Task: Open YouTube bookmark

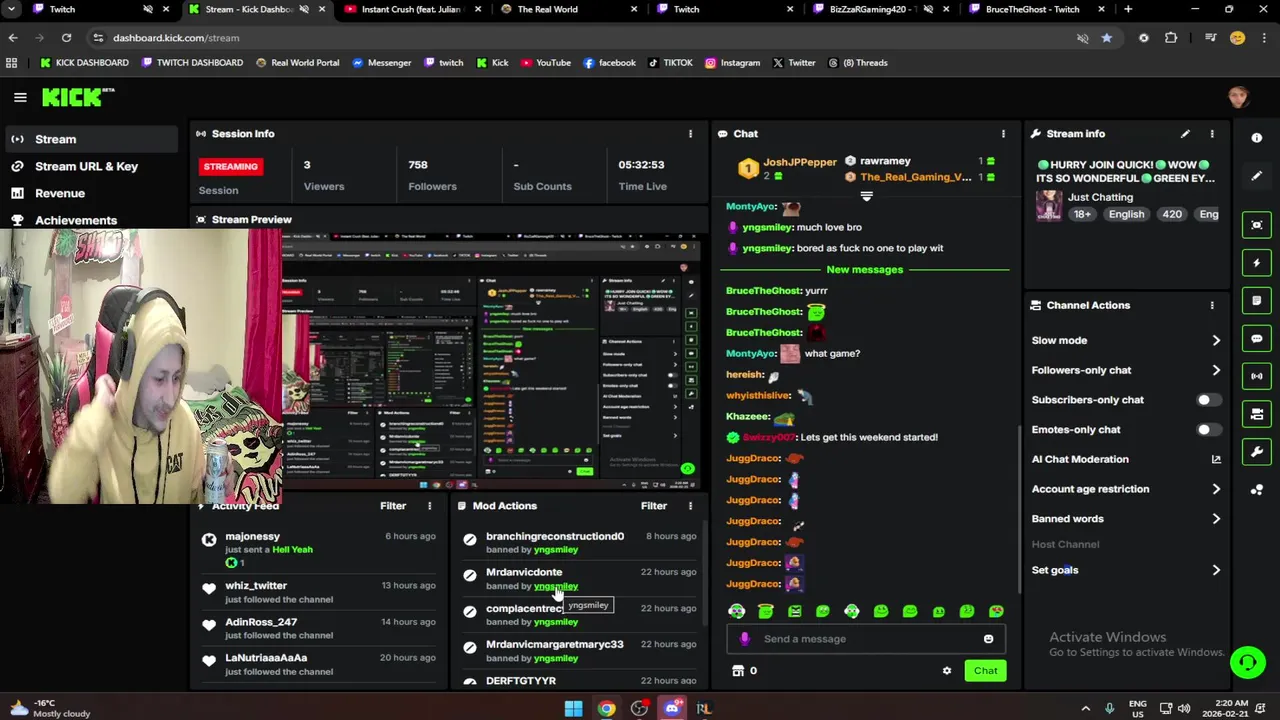Action: (x=545, y=63)
